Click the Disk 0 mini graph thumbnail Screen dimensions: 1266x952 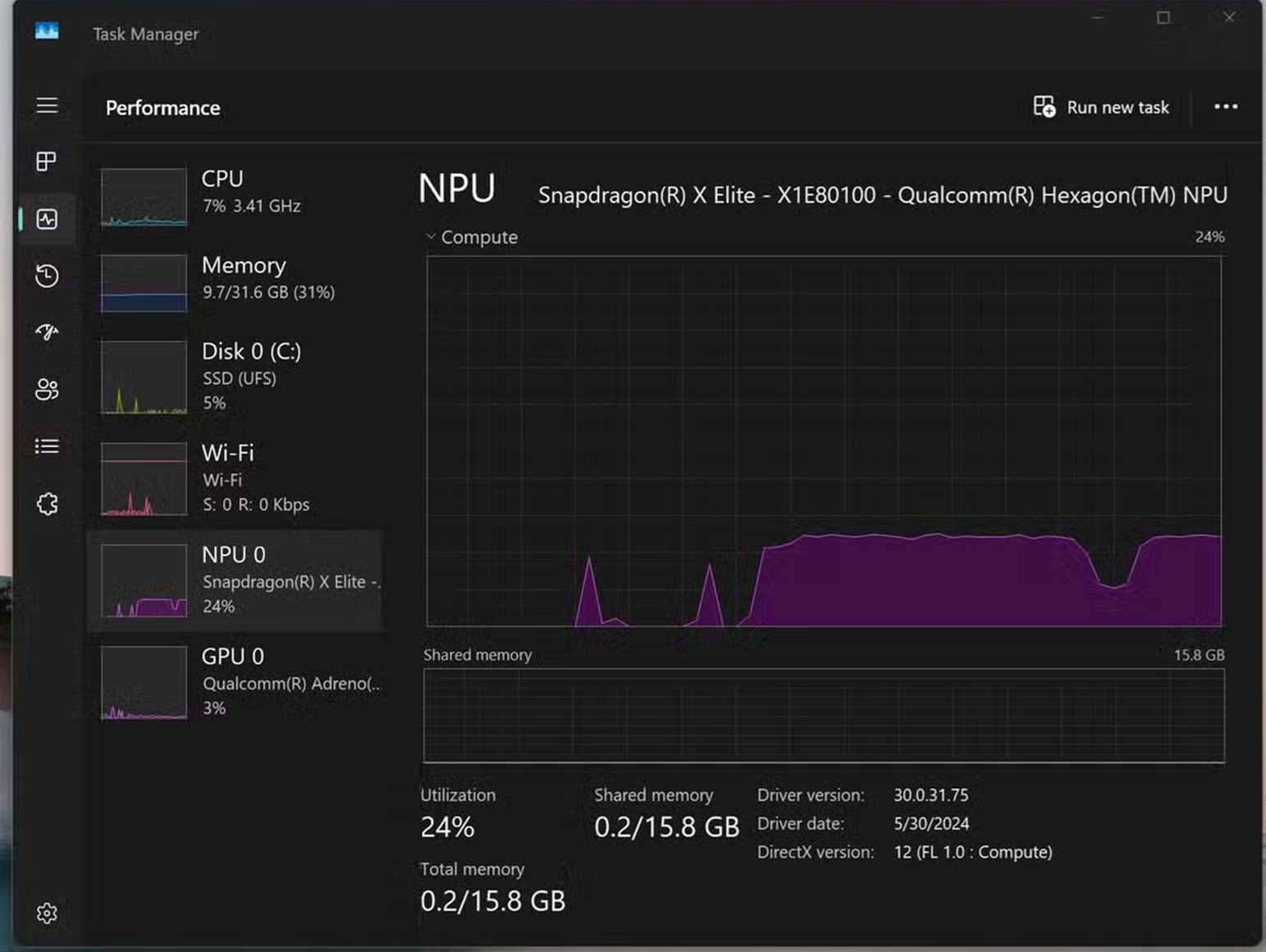144,378
